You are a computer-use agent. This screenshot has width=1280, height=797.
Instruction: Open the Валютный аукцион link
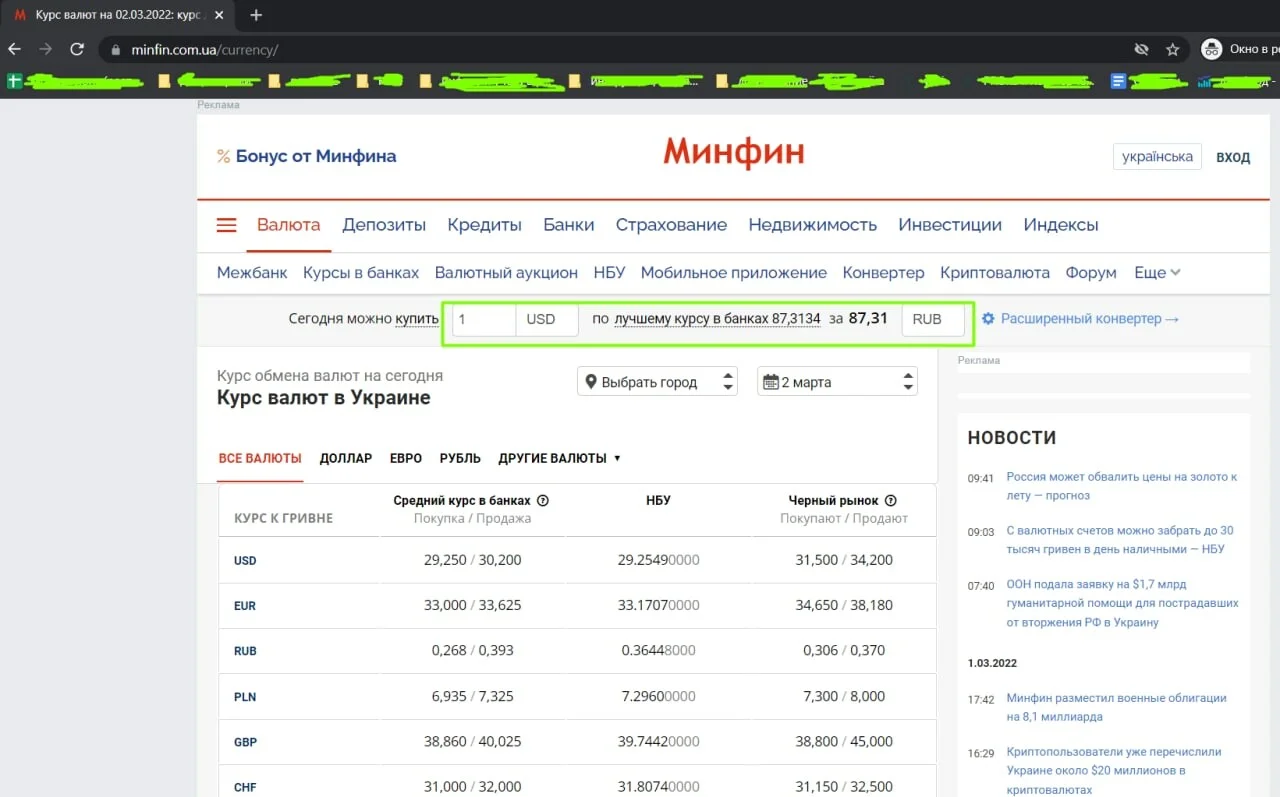tap(506, 273)
